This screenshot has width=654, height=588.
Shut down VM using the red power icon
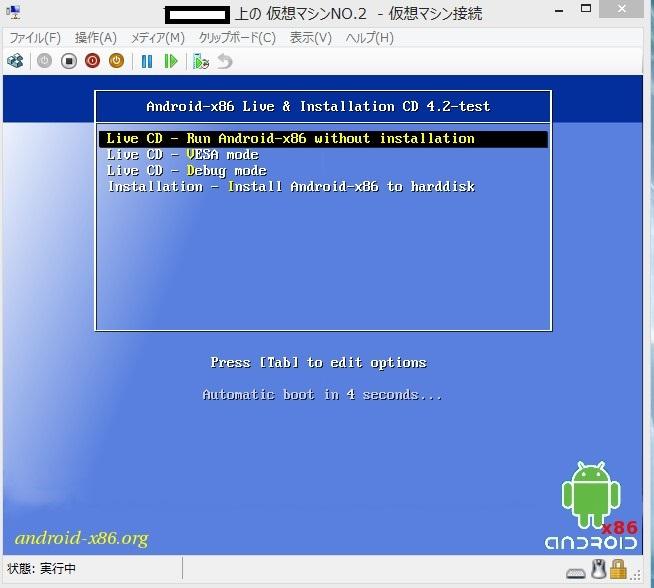coord(93,61)
